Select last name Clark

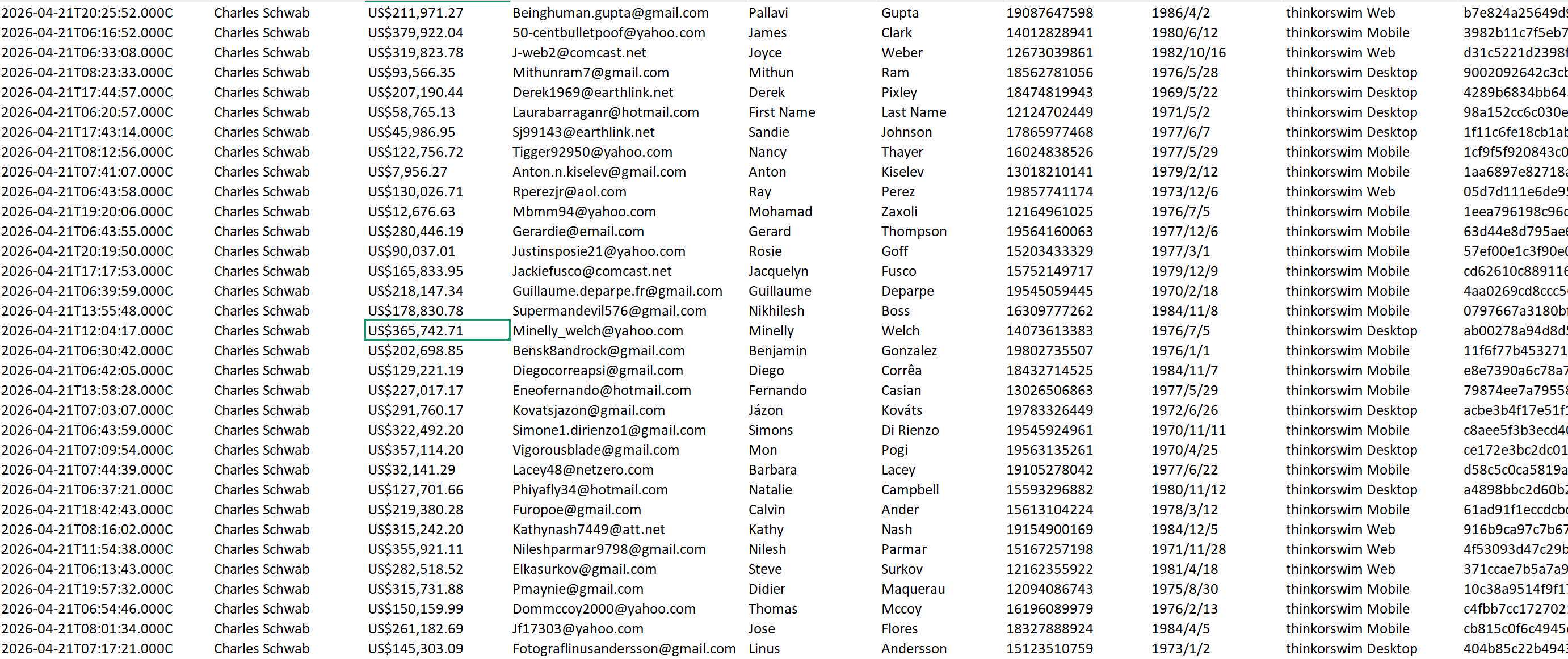[897, 33]
